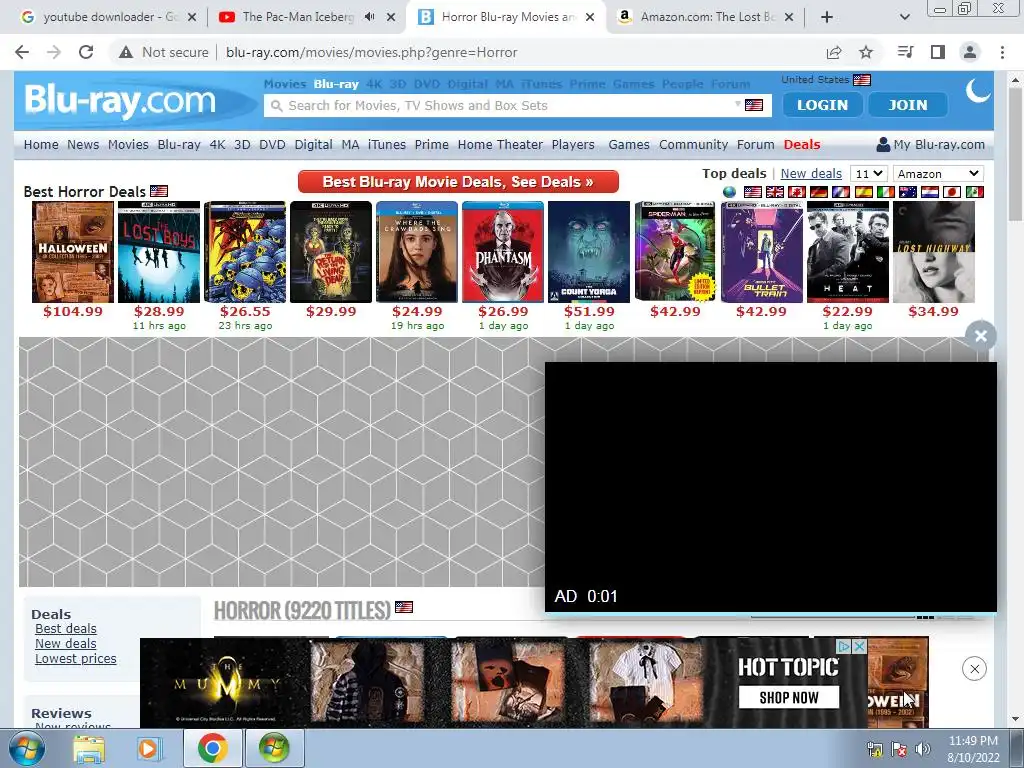
Task: Open the Halloween collection deal thumbnail
Action: (x=72, y=252)
